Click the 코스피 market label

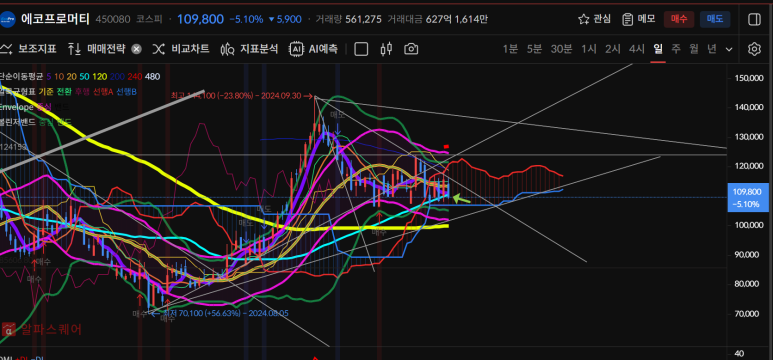149,20
